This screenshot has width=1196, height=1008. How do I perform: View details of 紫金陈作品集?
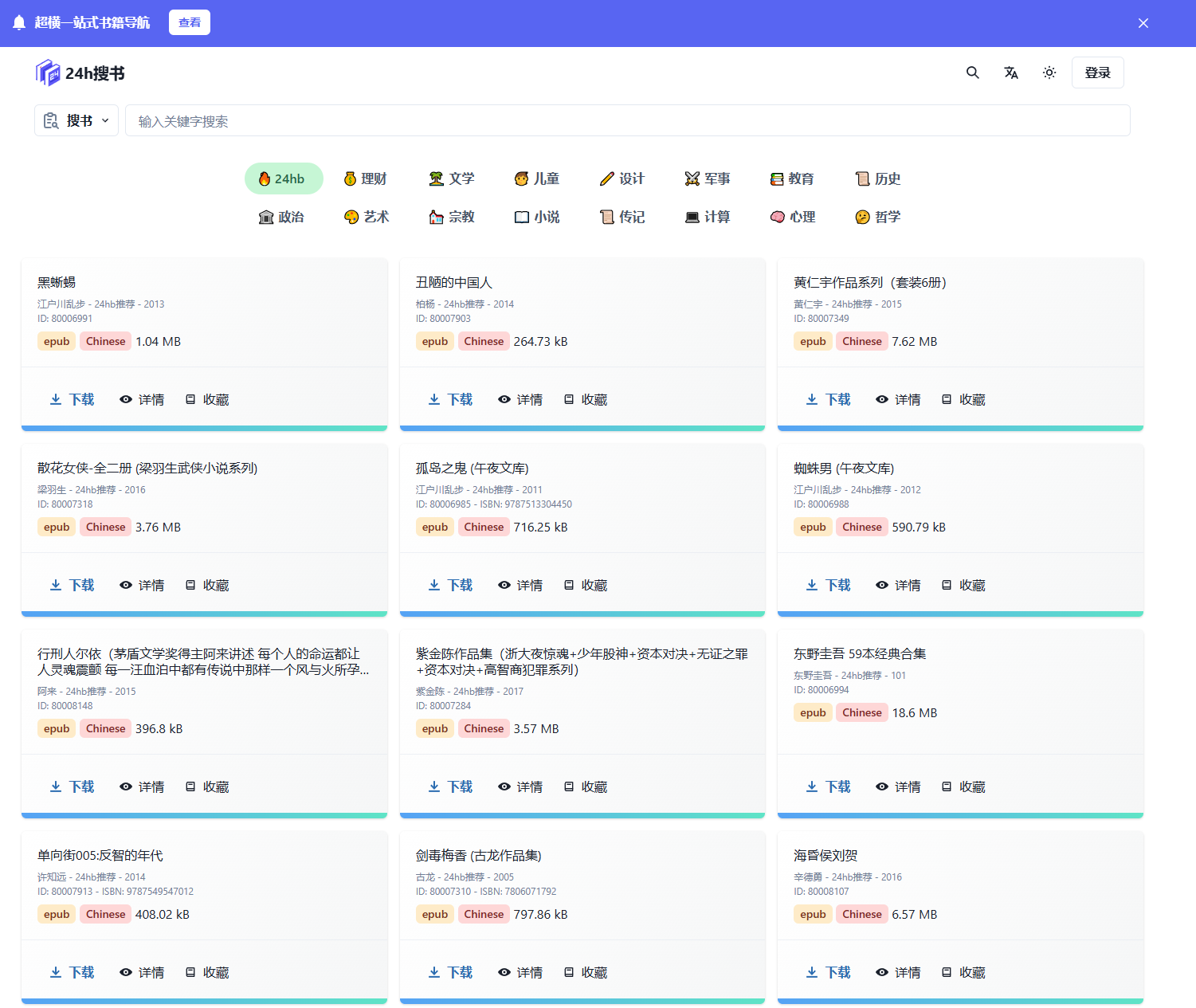point(521,786)
